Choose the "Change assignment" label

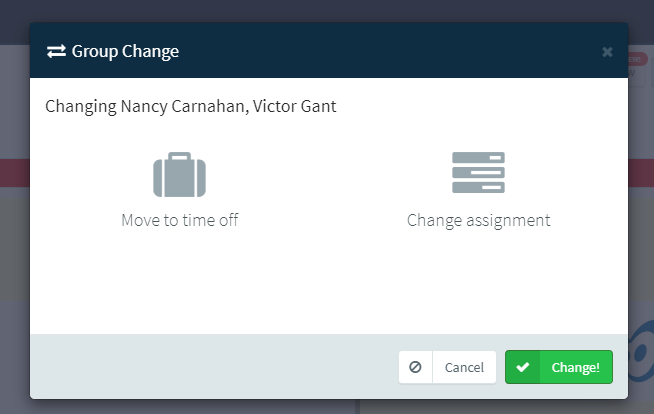pyautogui.click(x=478, y=221)
